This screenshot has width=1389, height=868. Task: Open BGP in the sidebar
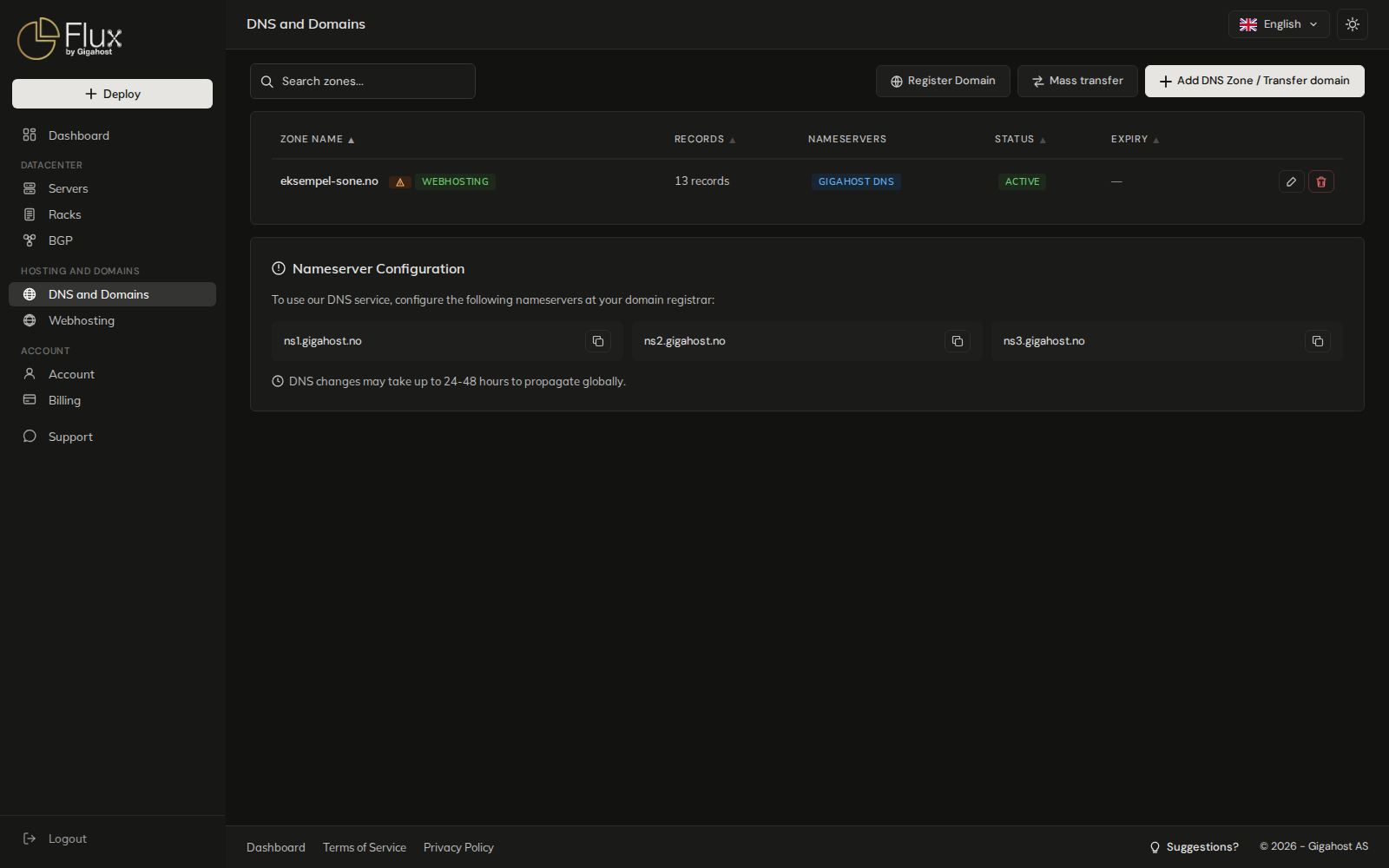coord(112,240)
